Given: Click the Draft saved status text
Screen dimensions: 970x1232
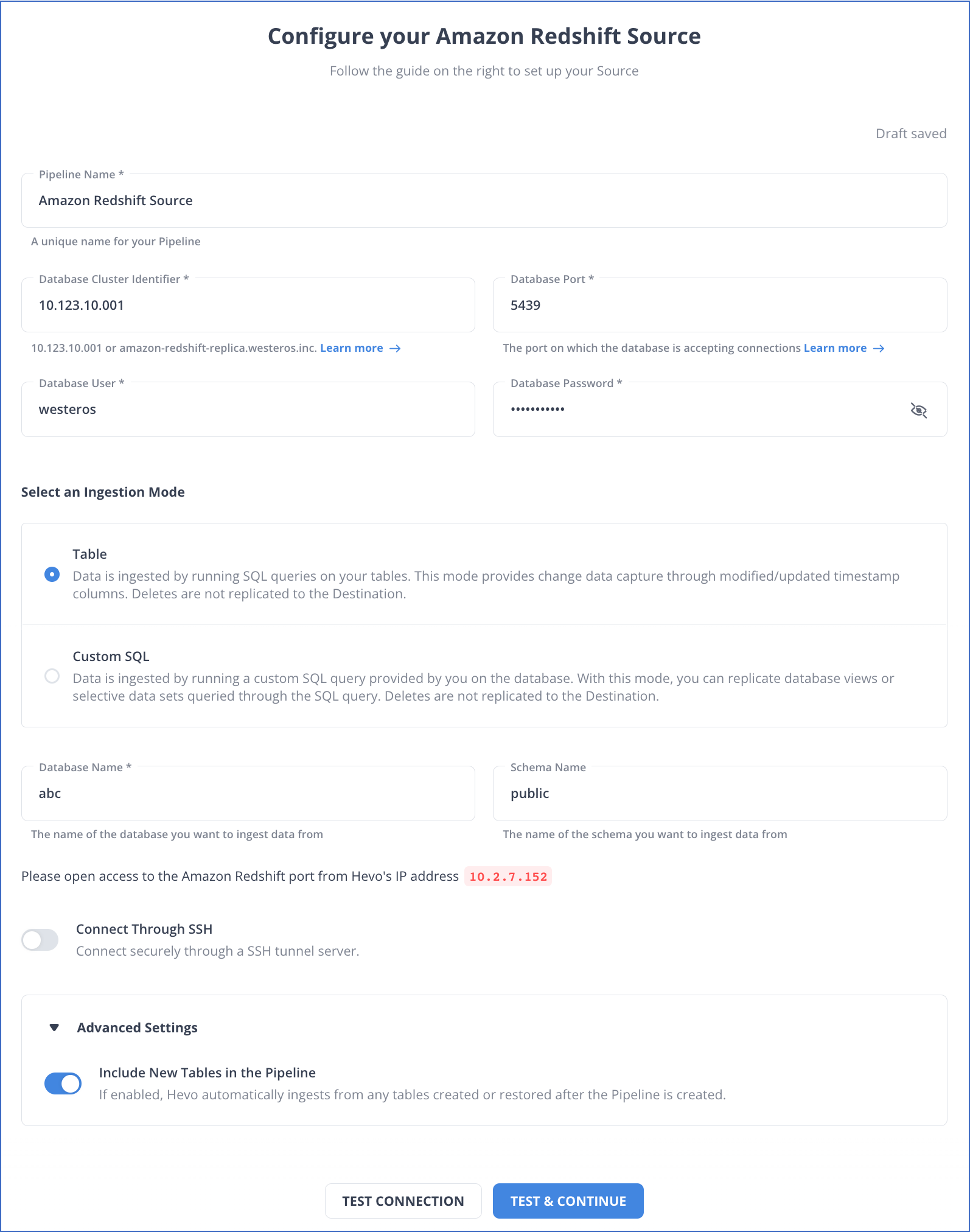Looking at the screenshot, I should coord(911,133).
